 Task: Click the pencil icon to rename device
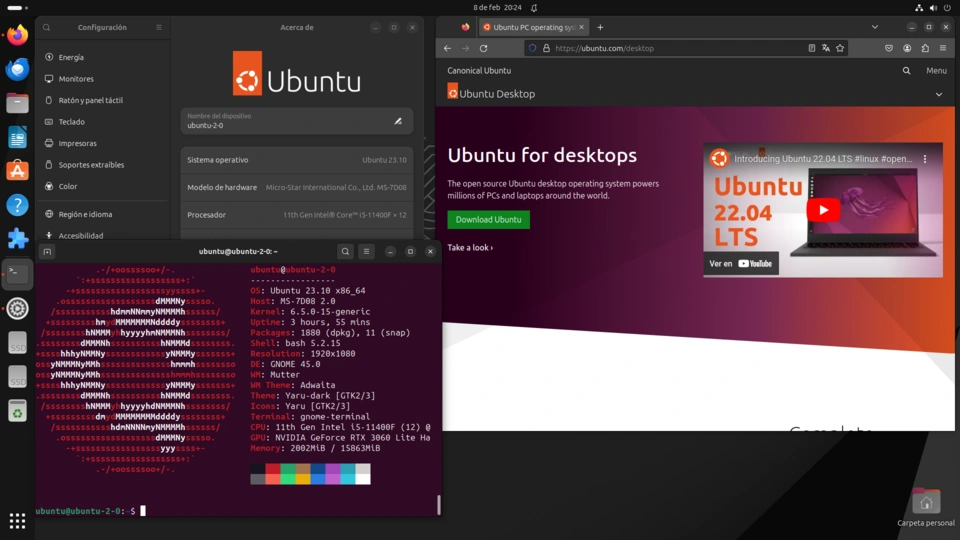[x=398, y=121]
